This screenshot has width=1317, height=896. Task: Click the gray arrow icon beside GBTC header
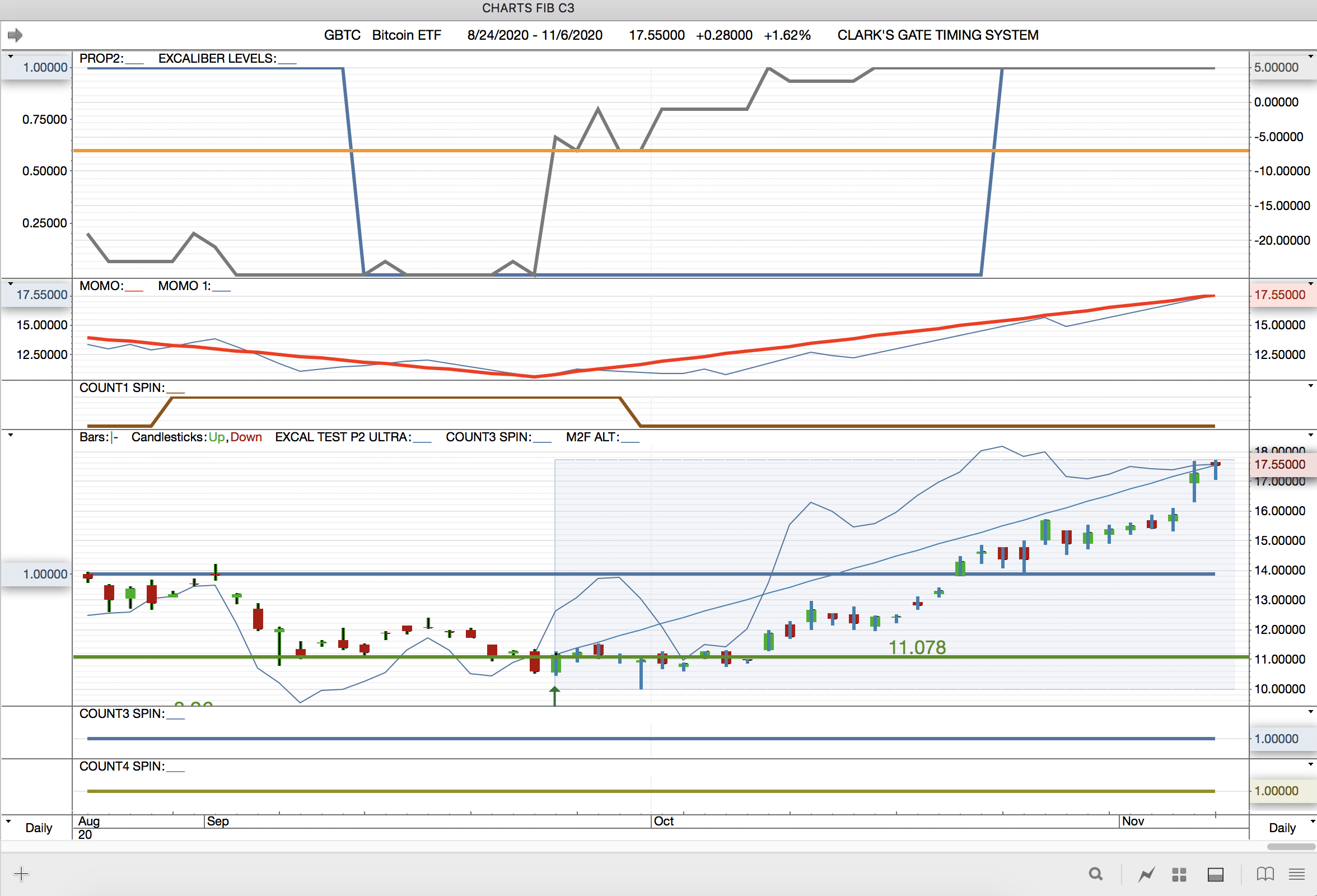(x=15, y=35)
